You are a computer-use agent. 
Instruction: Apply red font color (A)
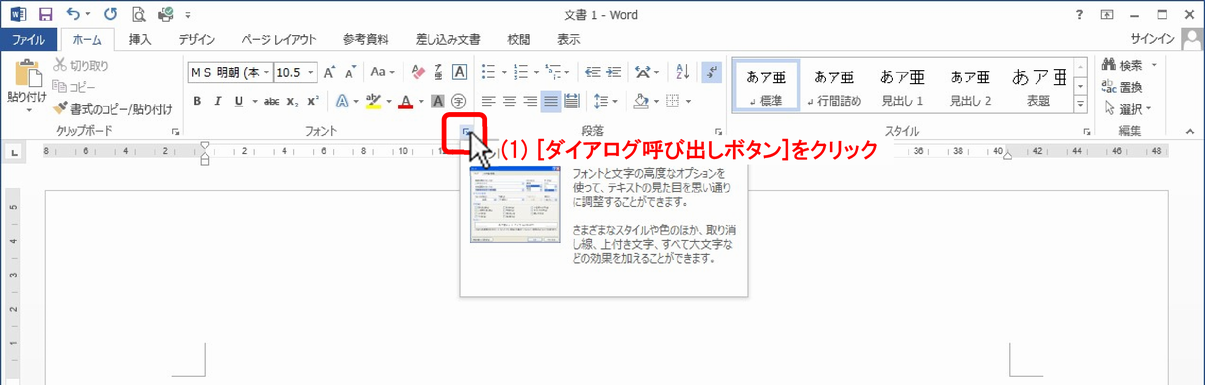(405, 101)
